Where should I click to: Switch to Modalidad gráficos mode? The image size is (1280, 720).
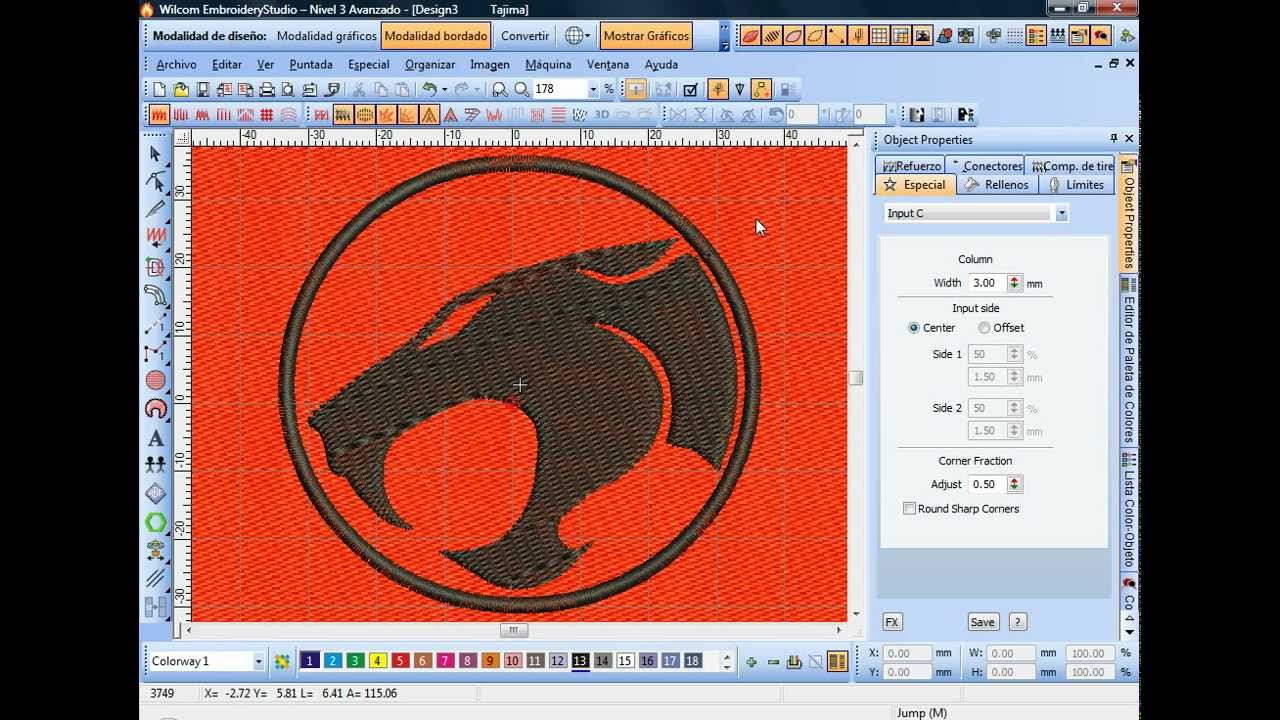click(326, 36)
